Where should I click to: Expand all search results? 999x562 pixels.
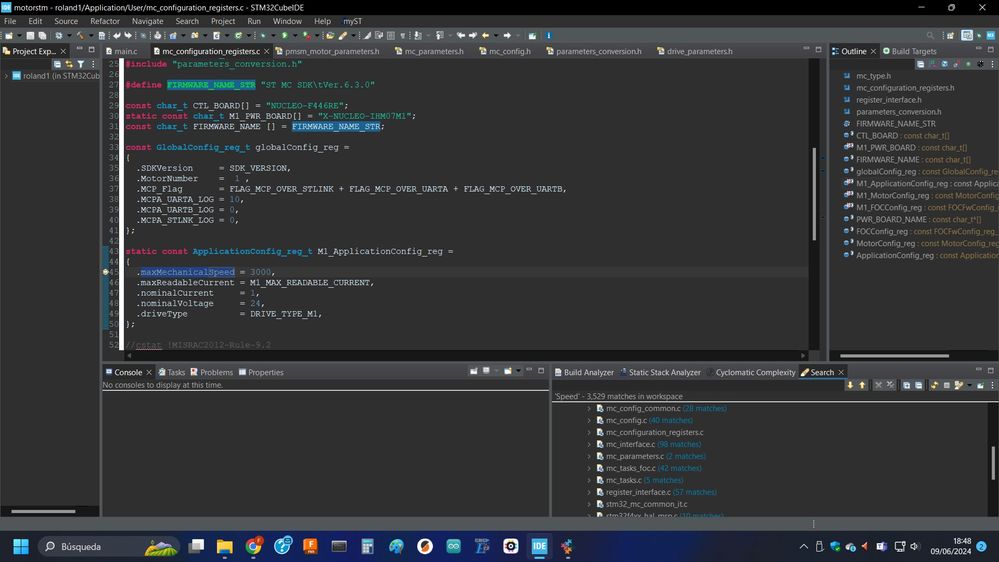(x=907, y=385)
